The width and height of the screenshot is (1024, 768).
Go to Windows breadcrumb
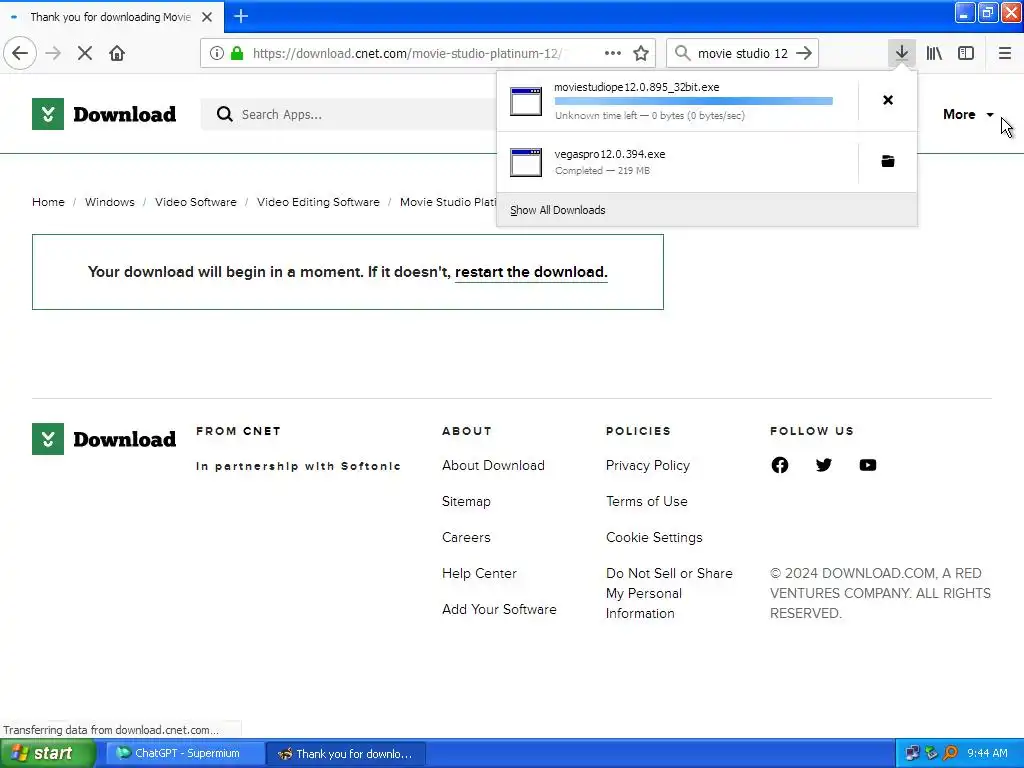pyautogui.click(x=110, y=202)
